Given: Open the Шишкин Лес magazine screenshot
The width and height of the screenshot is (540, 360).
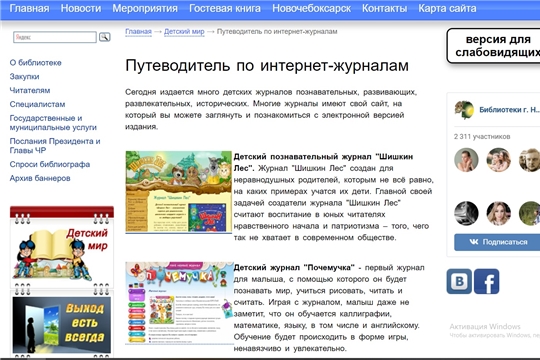Looking at the screenshot, I should click(x=178, y=192).
